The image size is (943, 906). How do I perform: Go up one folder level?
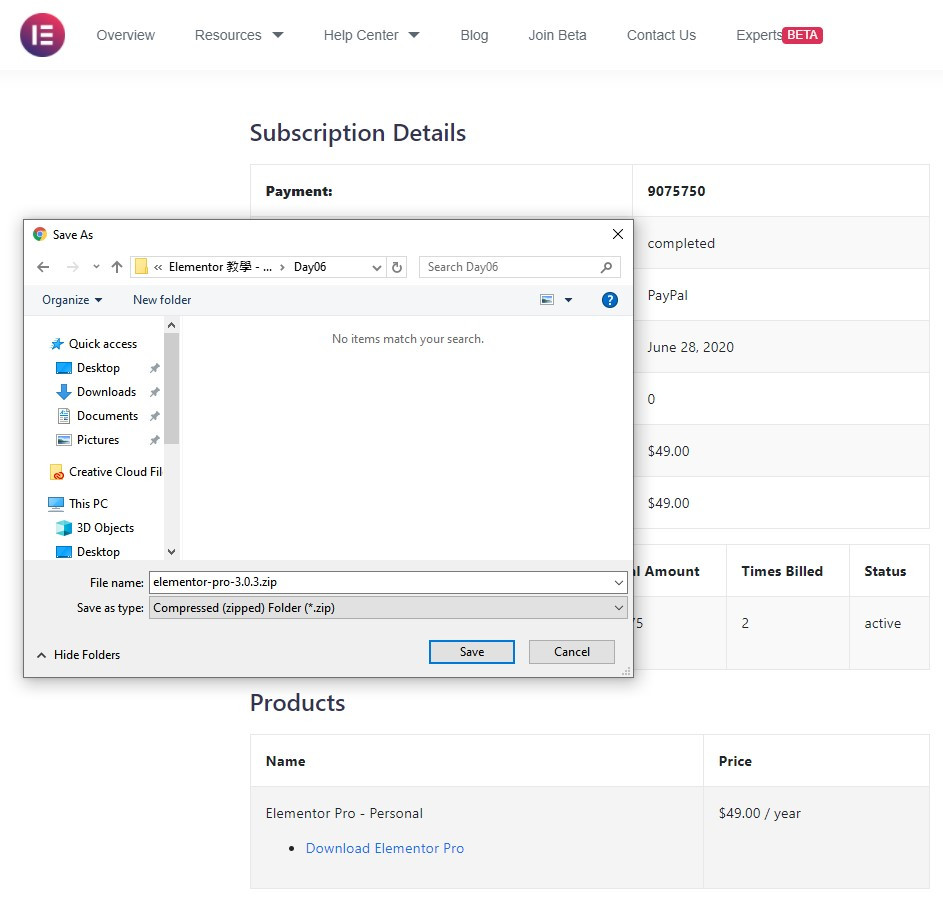(117, 267)
